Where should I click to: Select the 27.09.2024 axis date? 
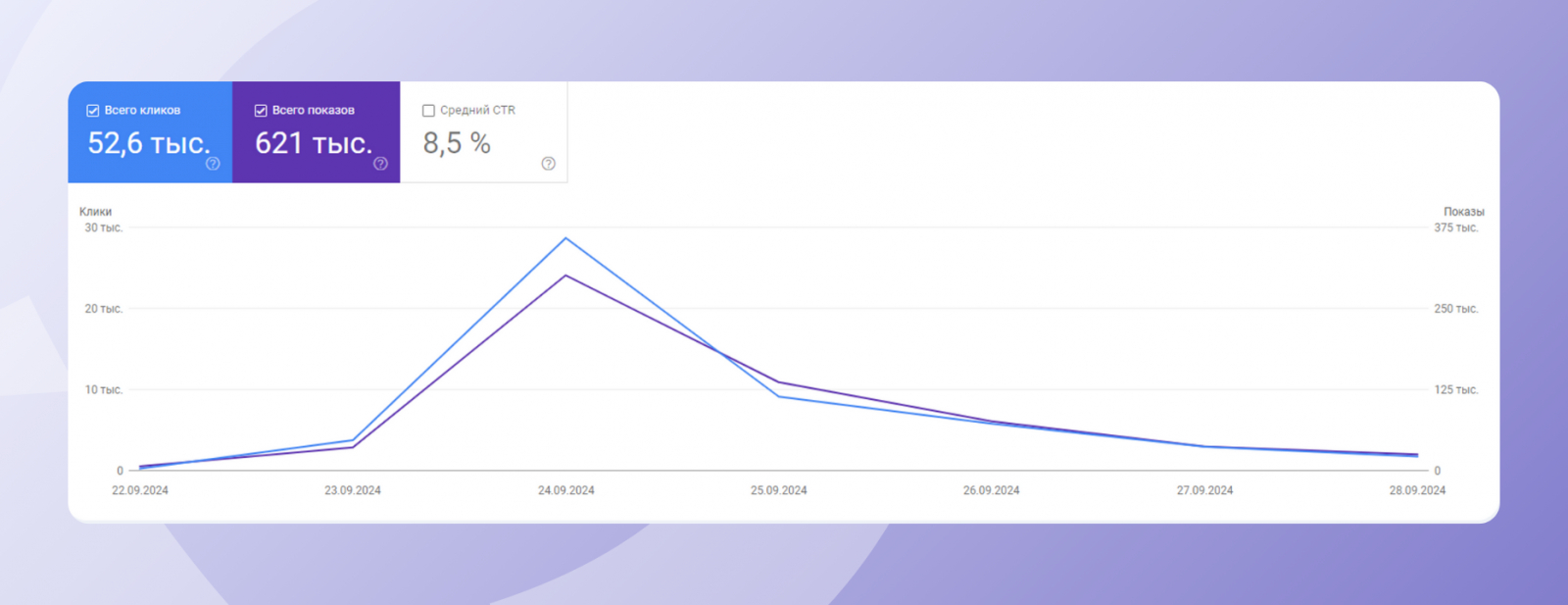tap(1204, 490)
